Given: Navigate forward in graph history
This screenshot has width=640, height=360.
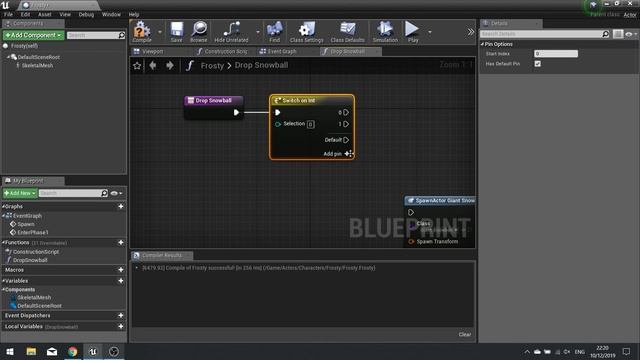Looking at the screenshot, I should (170, 65).
